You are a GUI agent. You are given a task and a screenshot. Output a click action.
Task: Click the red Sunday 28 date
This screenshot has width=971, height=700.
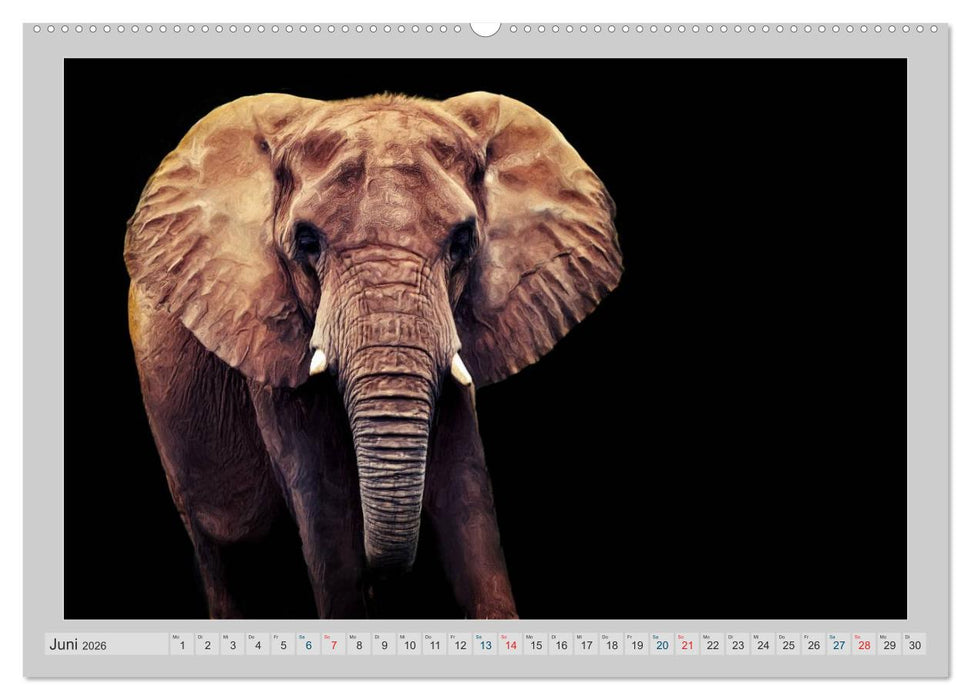pyautogui.click(x=864, y=645)
